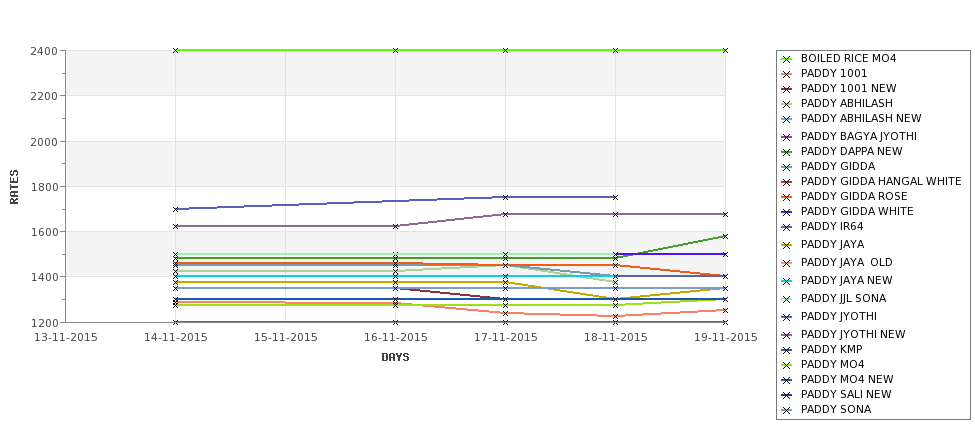The image size is (975, 429).
Task: Click the PADDY MO4 legend marker
Action: 787,365
